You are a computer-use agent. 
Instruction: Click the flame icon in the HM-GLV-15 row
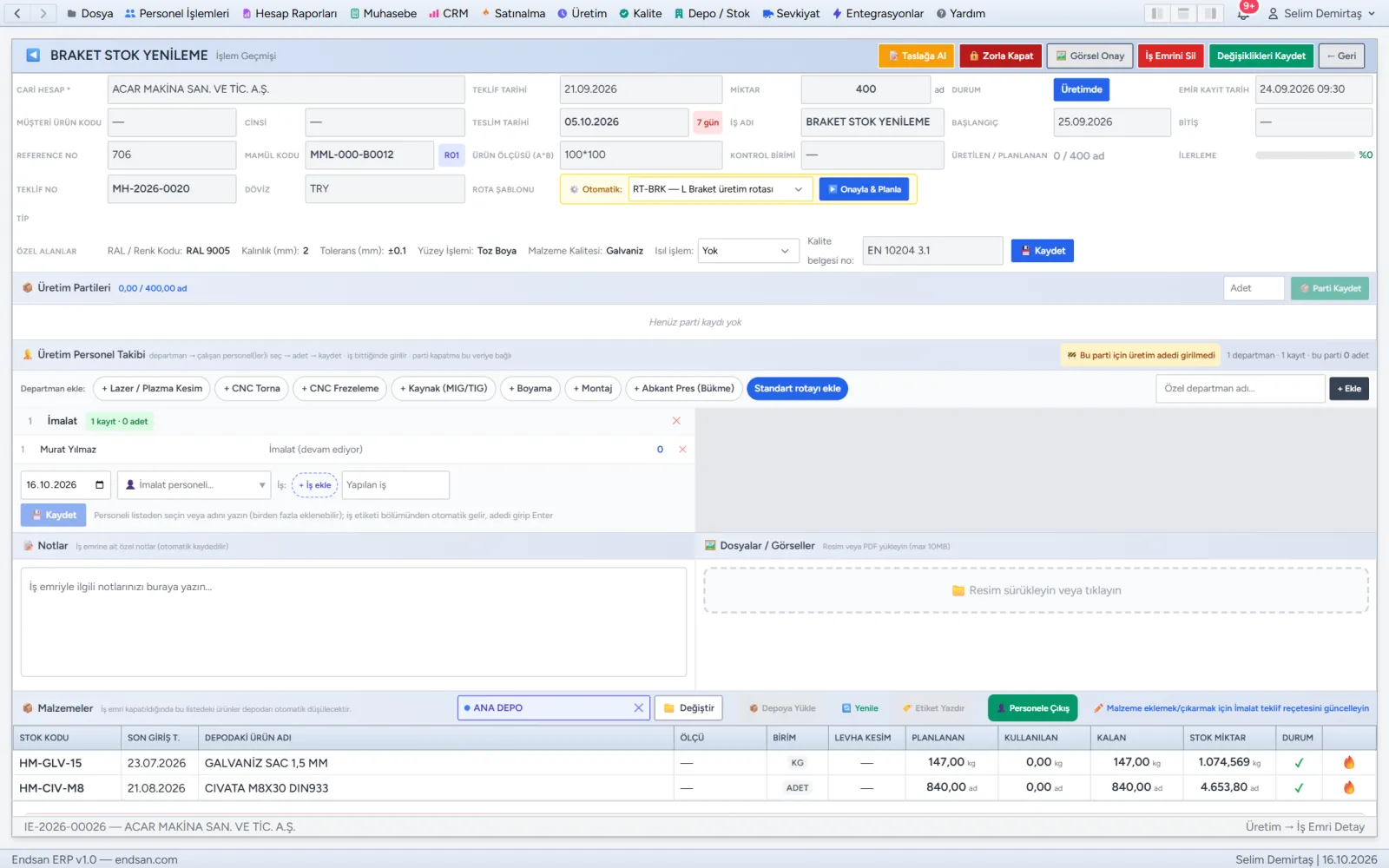pyautogui.click(x=1349, y=762)
